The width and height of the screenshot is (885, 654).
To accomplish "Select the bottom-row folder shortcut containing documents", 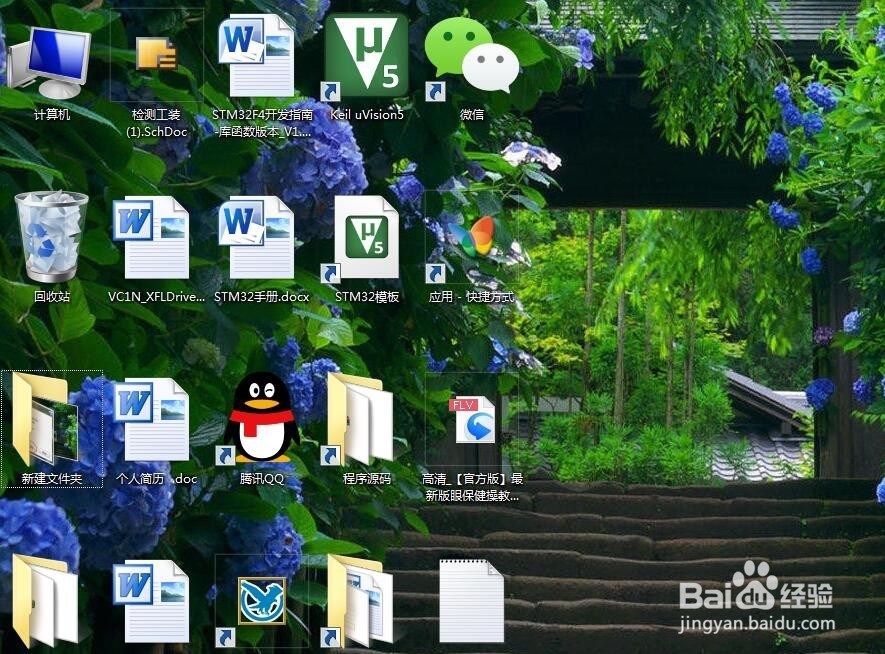I will 359,602.
